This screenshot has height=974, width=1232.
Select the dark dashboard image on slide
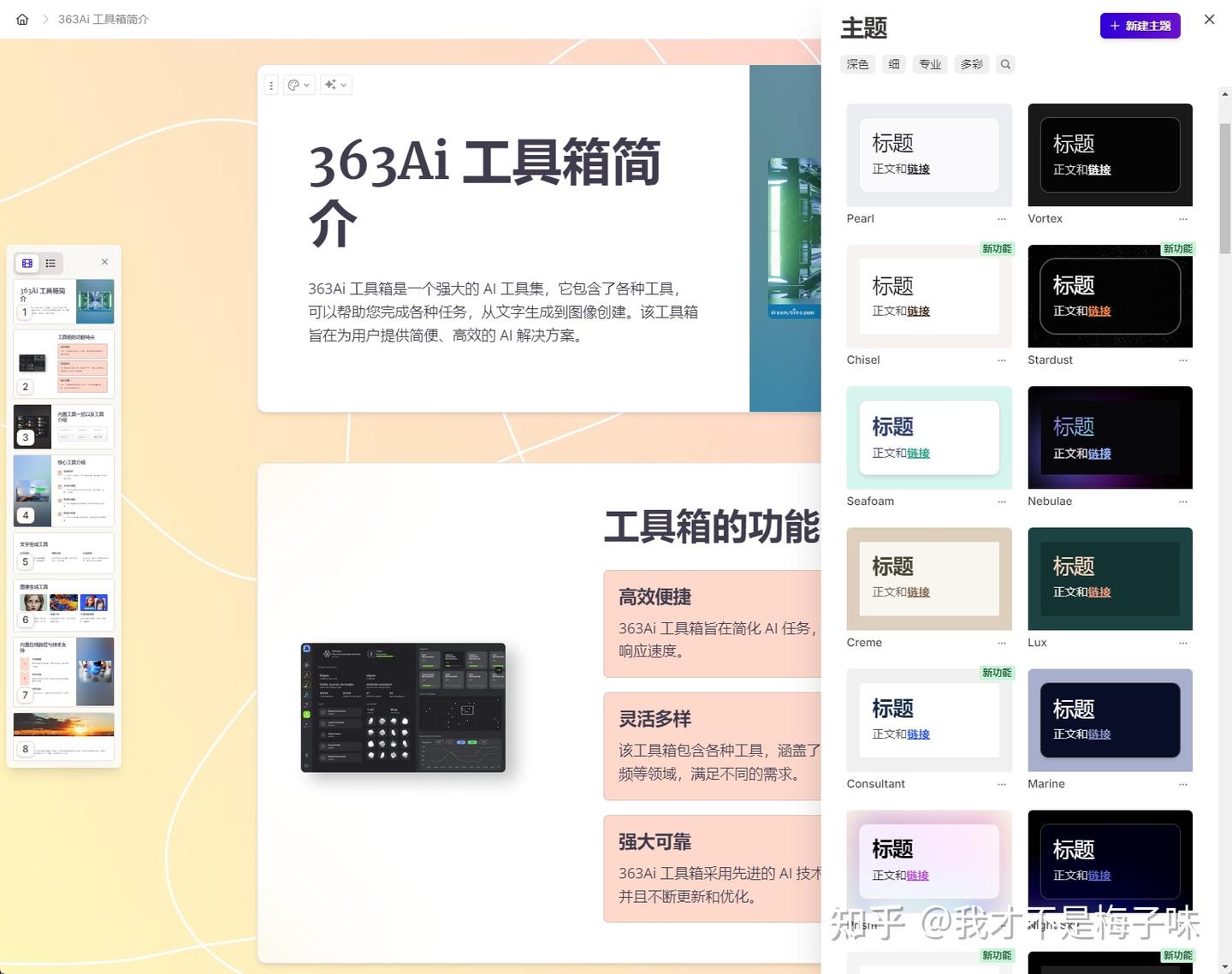click(x=403, y=708)
